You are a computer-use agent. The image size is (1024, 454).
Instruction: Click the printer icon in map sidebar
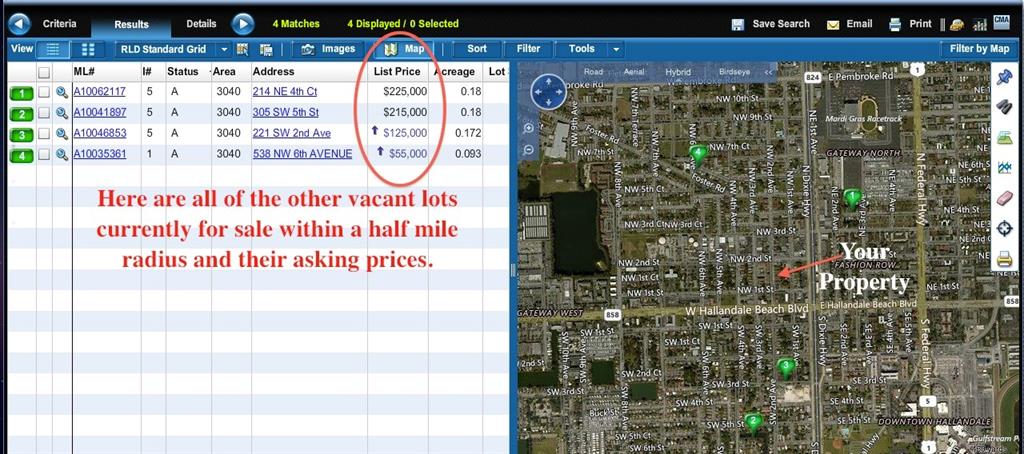1005,260
